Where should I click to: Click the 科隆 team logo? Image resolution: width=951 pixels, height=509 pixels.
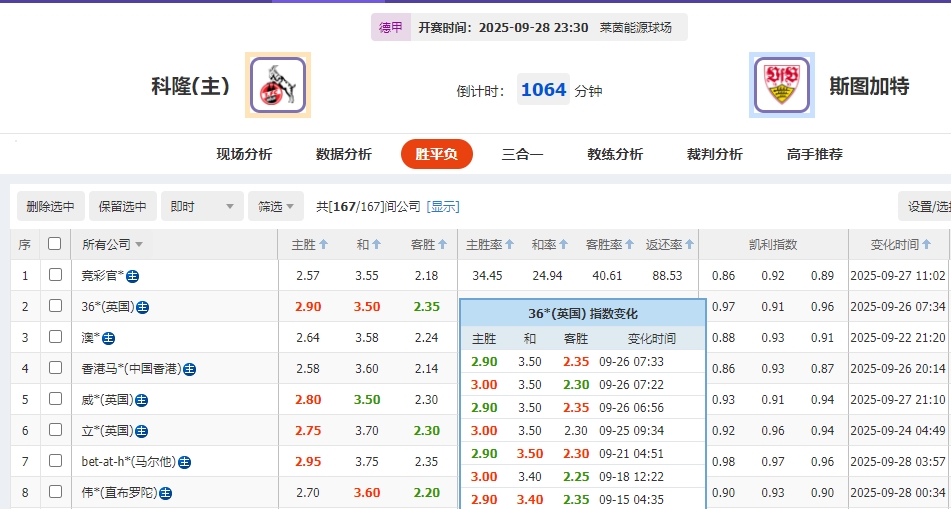278,85
